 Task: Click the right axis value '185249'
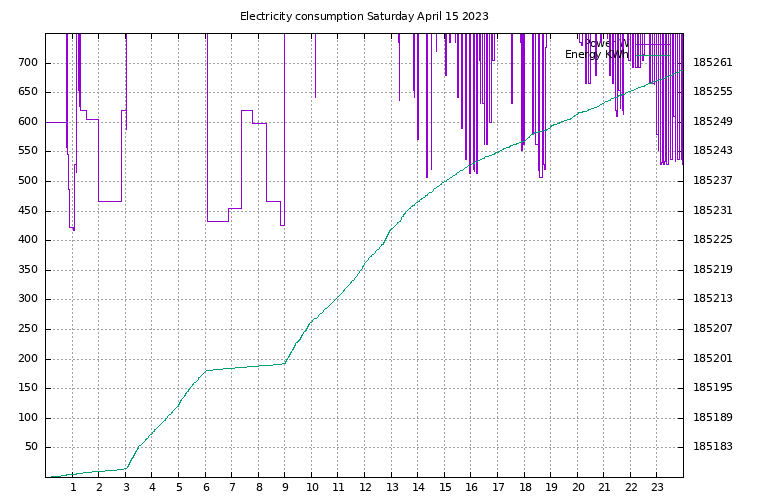click(x=713, y=121)
